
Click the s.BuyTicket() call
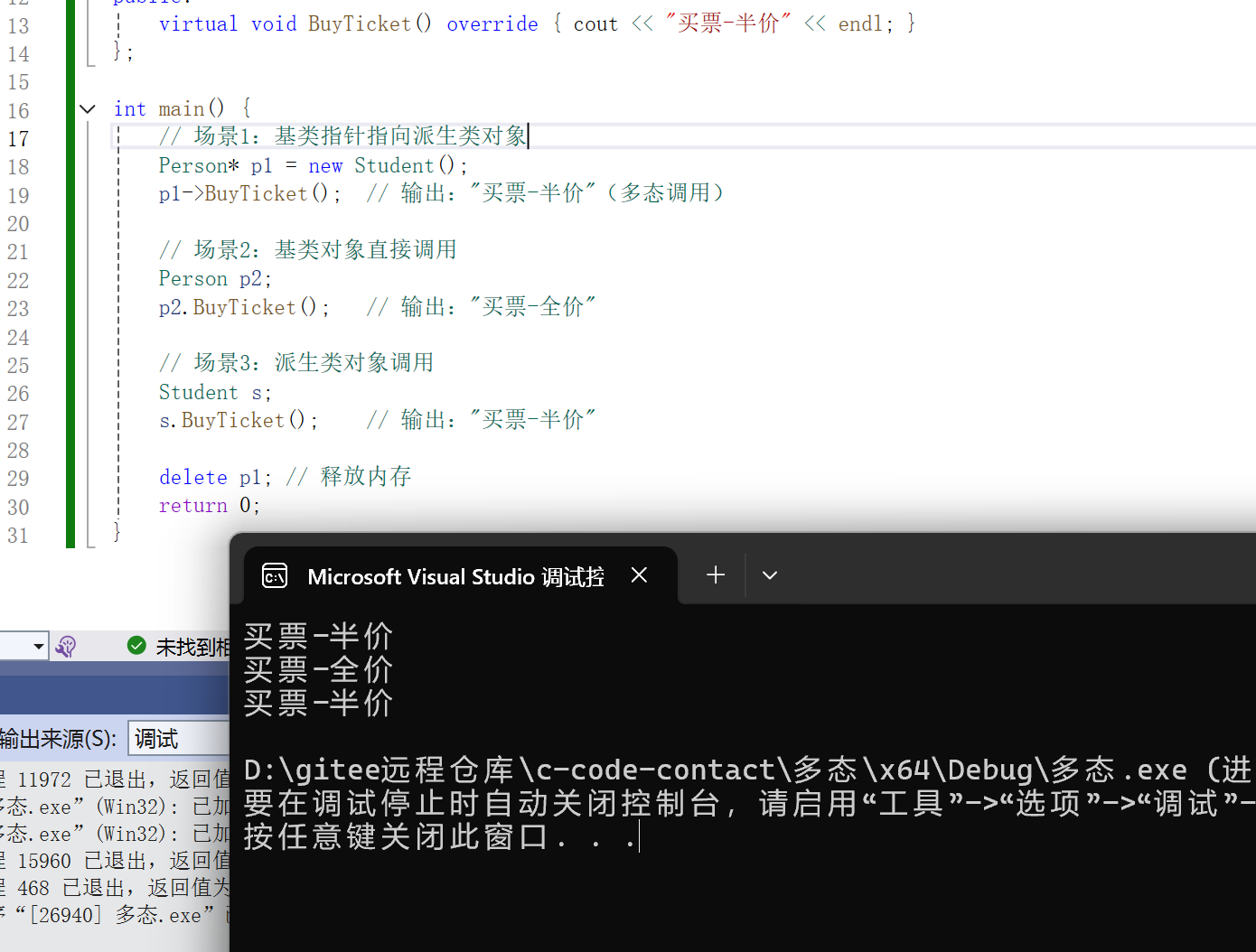pyautogui.click(x=239, y=420)
